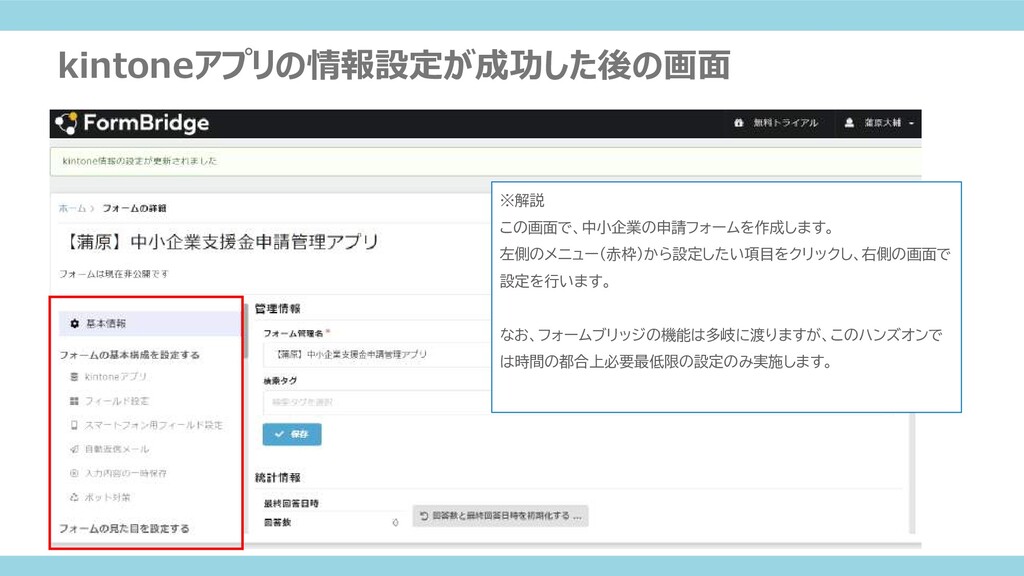Click the 検索タグ label
The image size is (1024, 576).
coord(280,381)
